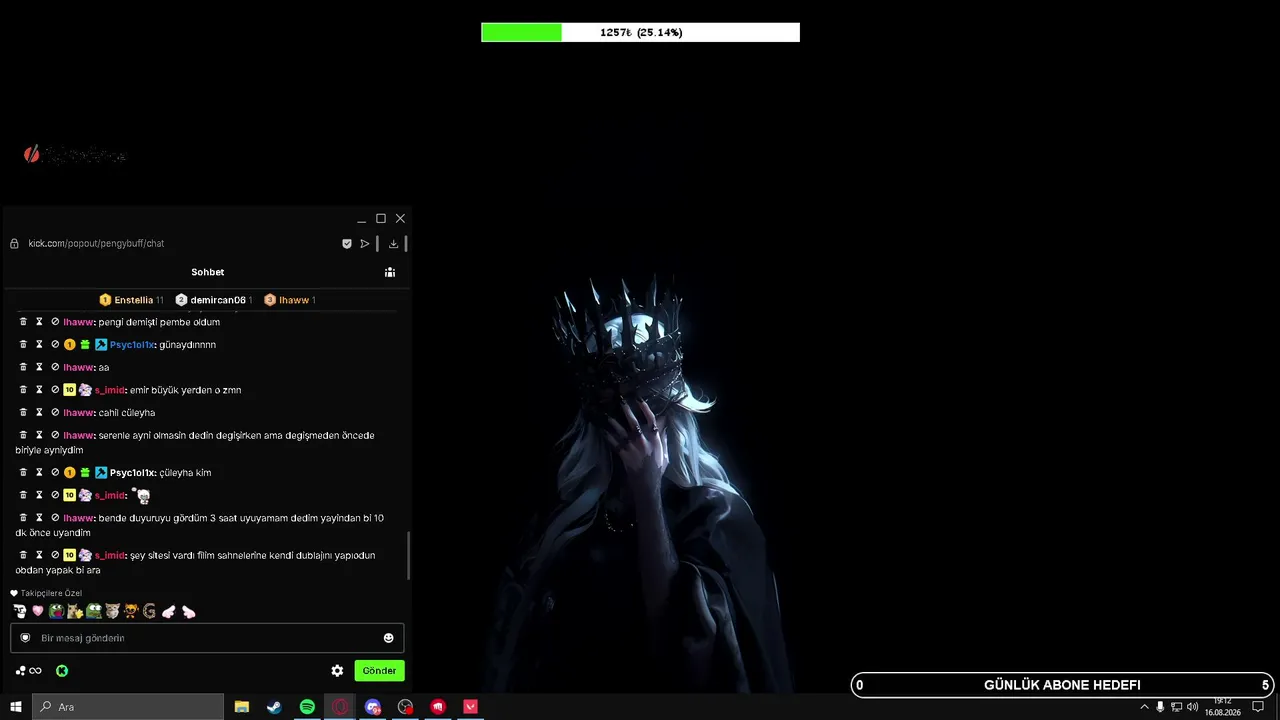Click the "Sohbet" chat header title

(208, 272)
